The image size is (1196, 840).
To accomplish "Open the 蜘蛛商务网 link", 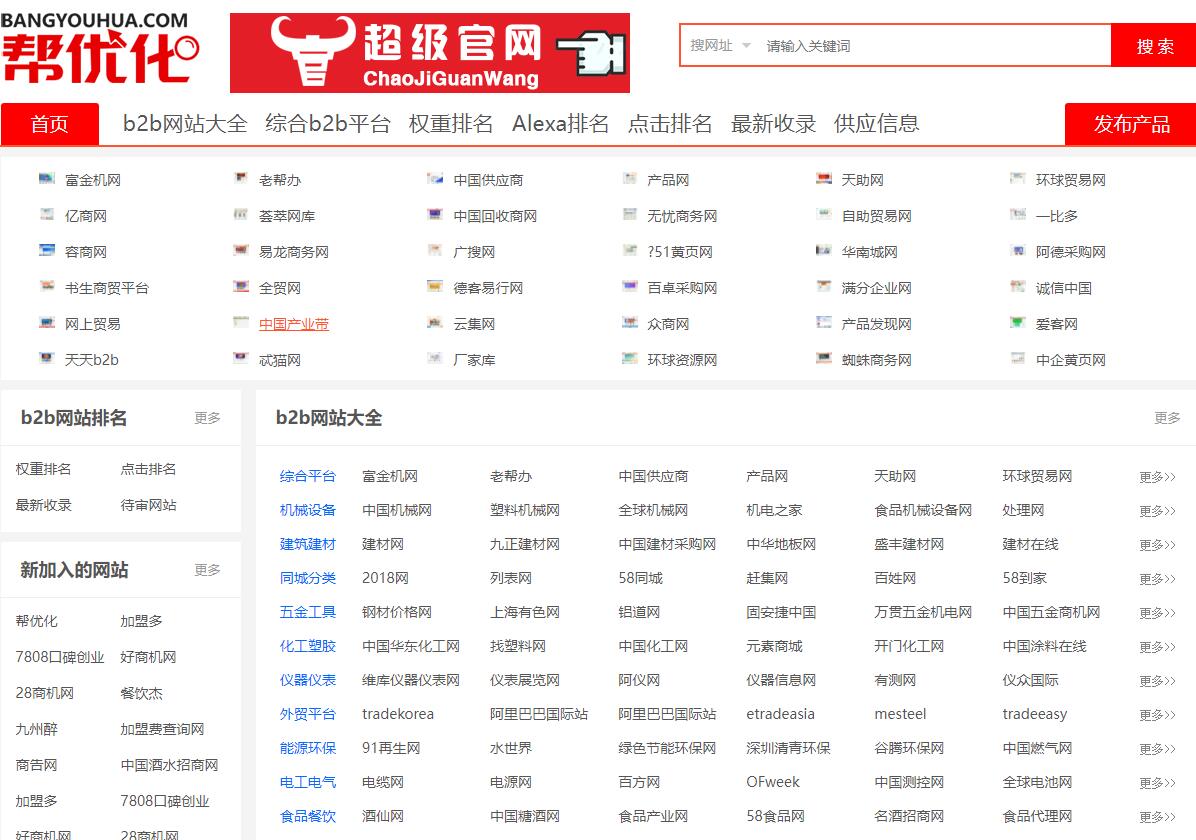I will [x=876, y=360].
